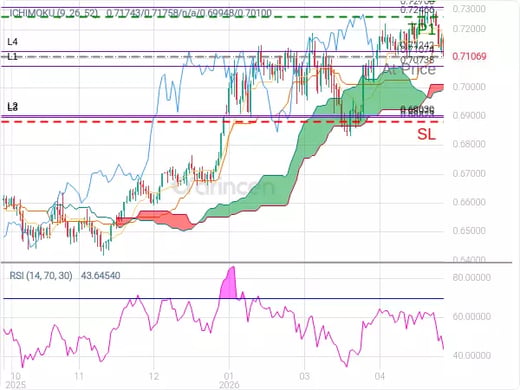Viewport: 520px width, 390px height.
Task: Click the RSI value 43.64540
Action: point(100,276)
